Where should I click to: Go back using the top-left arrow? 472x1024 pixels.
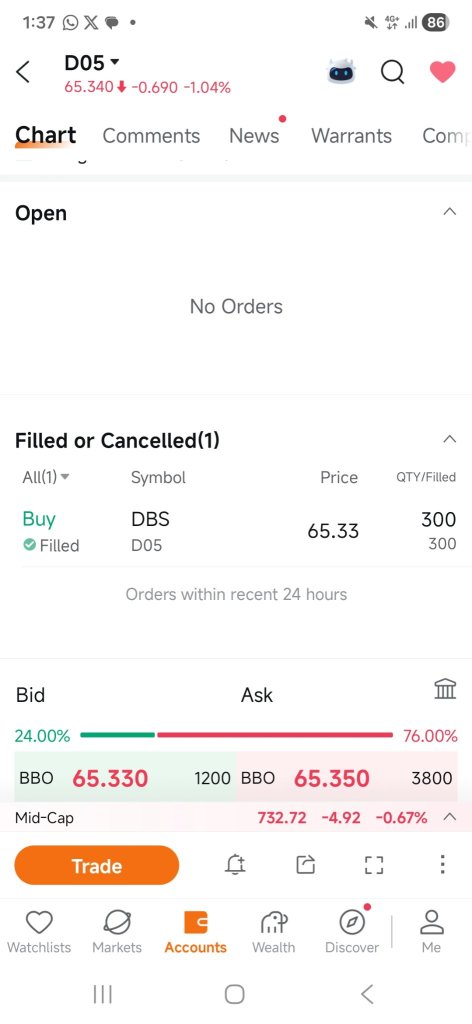click(x=24, y=72)
